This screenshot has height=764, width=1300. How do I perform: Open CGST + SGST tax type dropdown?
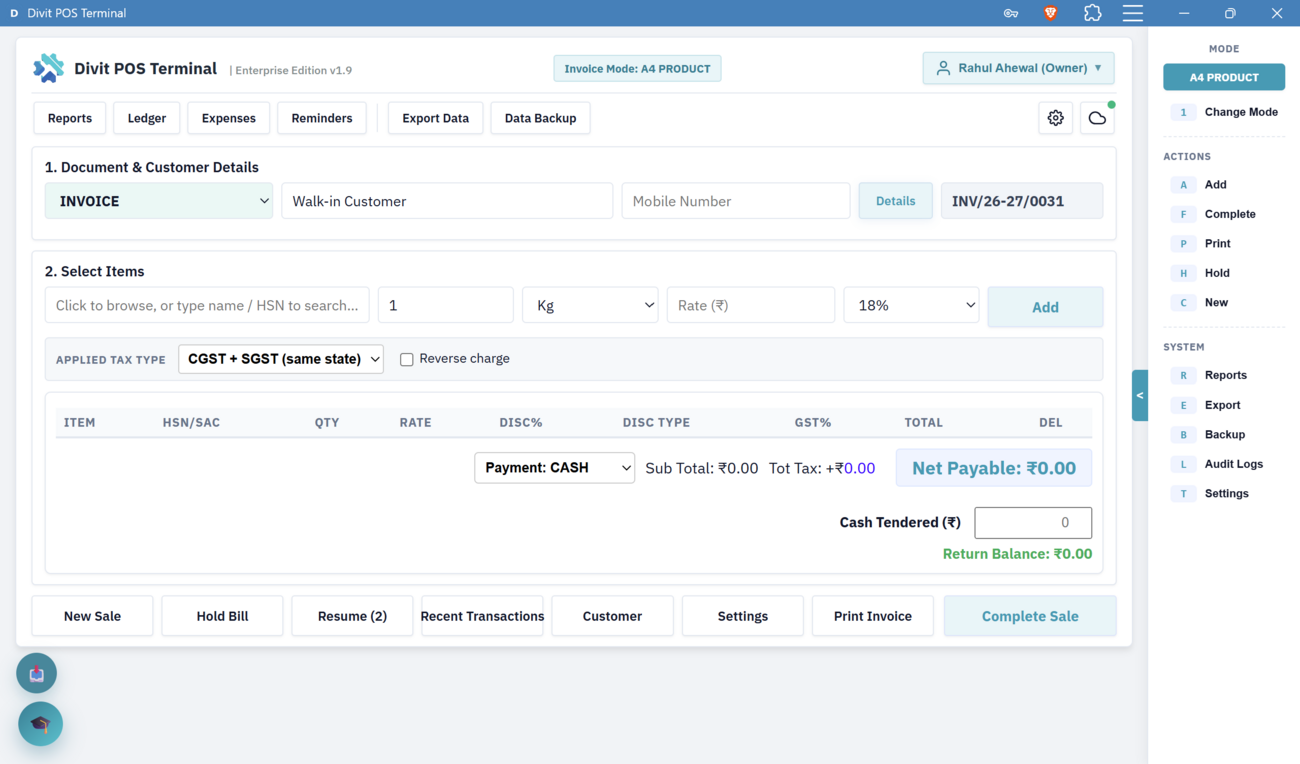[281, 359]
